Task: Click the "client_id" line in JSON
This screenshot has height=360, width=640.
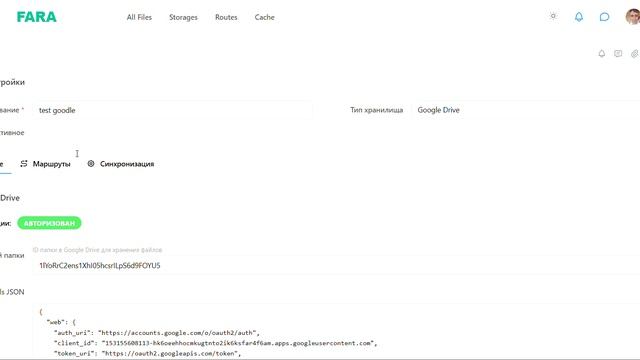Action: point(216,343)
